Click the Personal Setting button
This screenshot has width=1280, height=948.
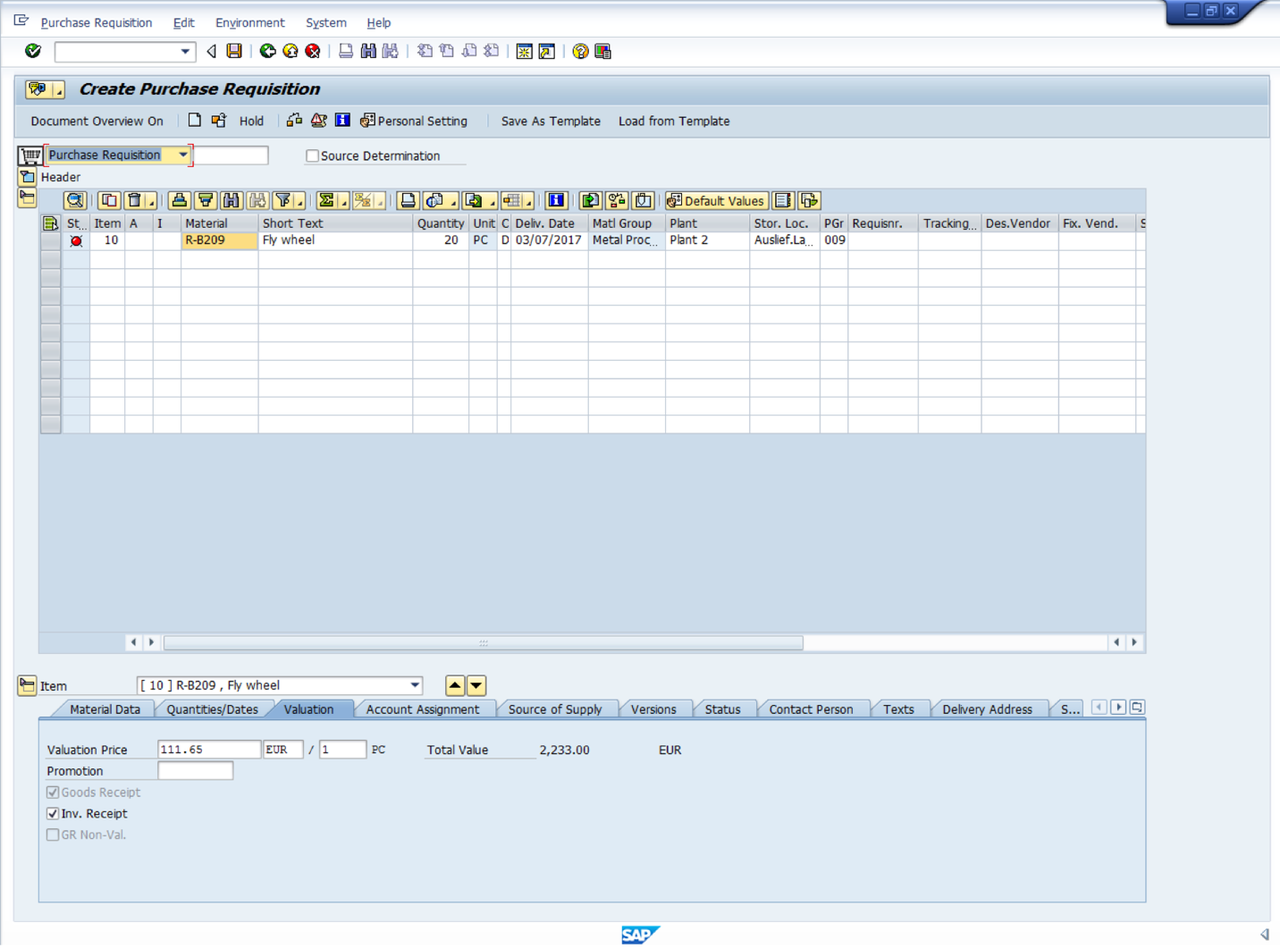[414, 121]
